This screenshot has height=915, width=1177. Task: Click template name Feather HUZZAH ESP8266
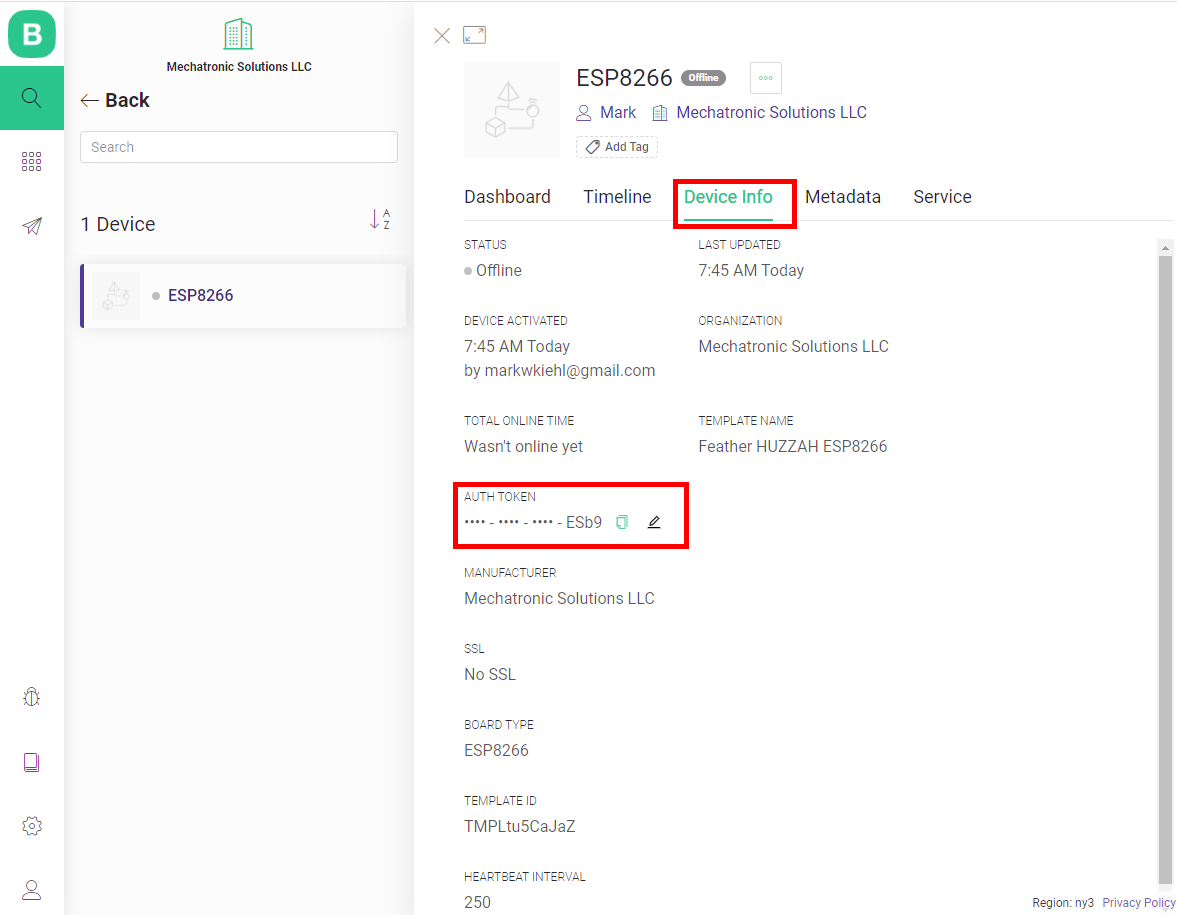tap(793, 447)
